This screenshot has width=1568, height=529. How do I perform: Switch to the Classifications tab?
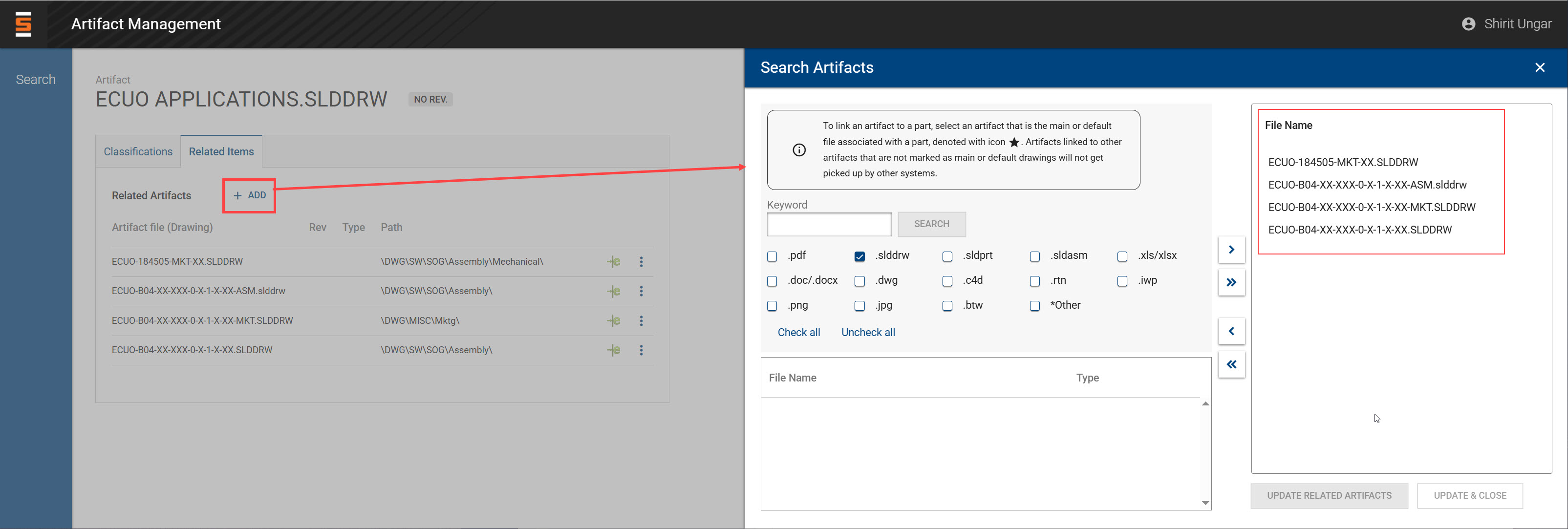138,151
